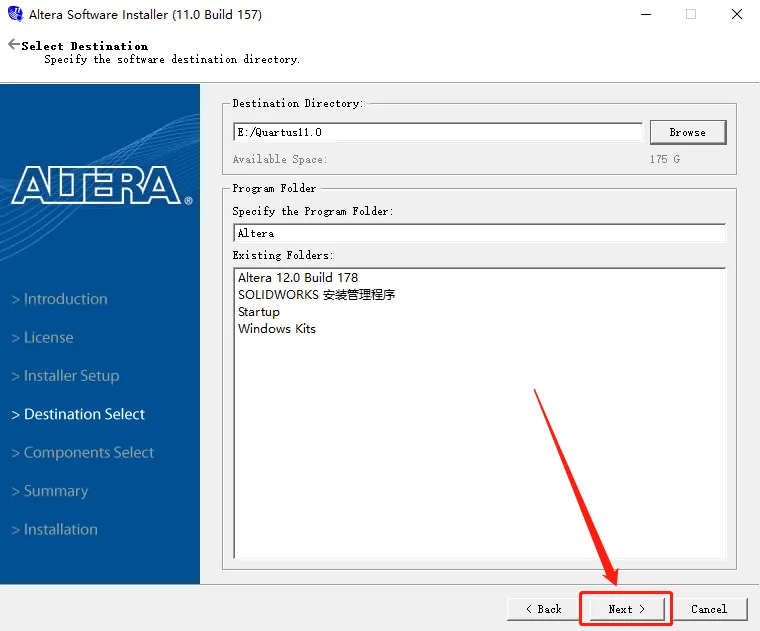Click the Destination Directory path field
The height and width of the screenshot is (631, 760).
click(438, 132)
